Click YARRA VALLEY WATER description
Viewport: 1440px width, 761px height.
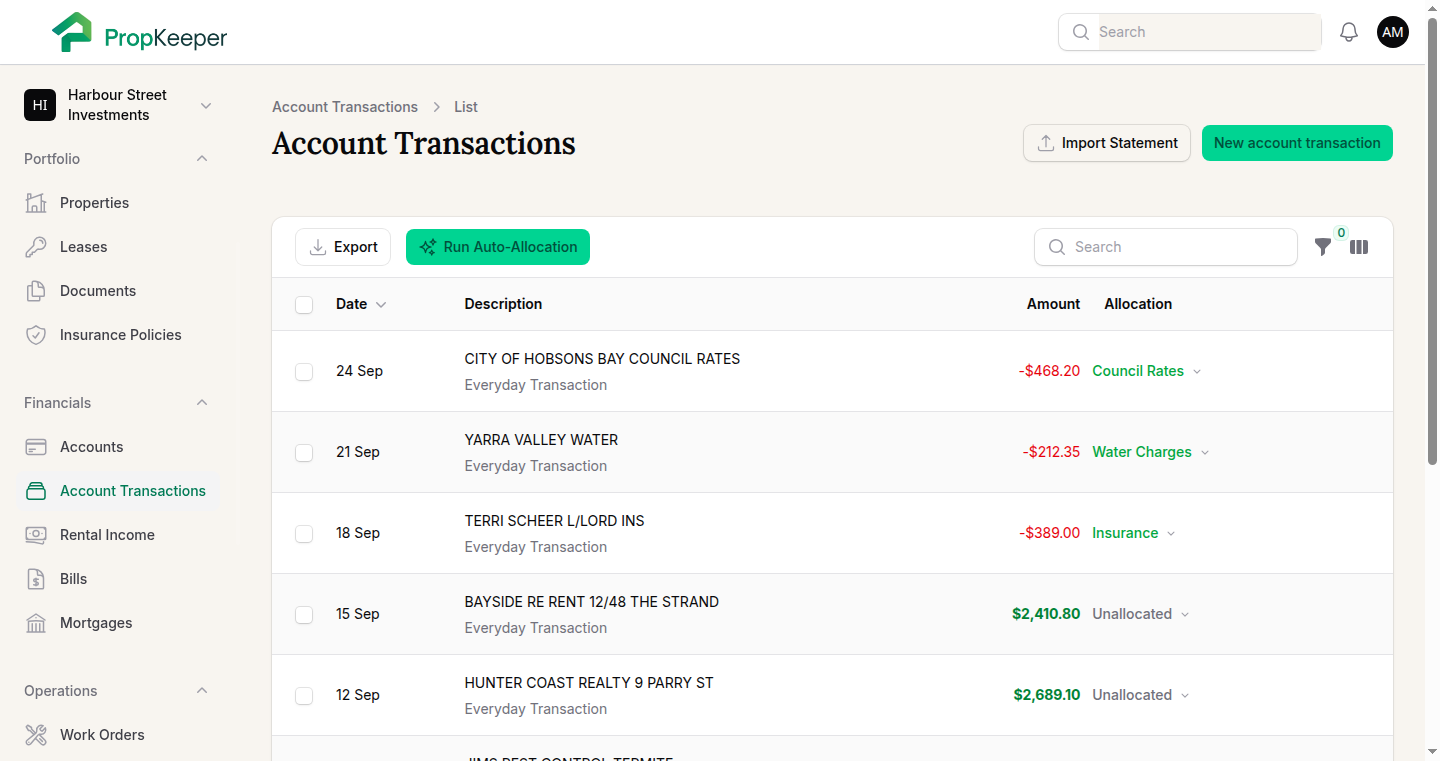click(541, 440)
